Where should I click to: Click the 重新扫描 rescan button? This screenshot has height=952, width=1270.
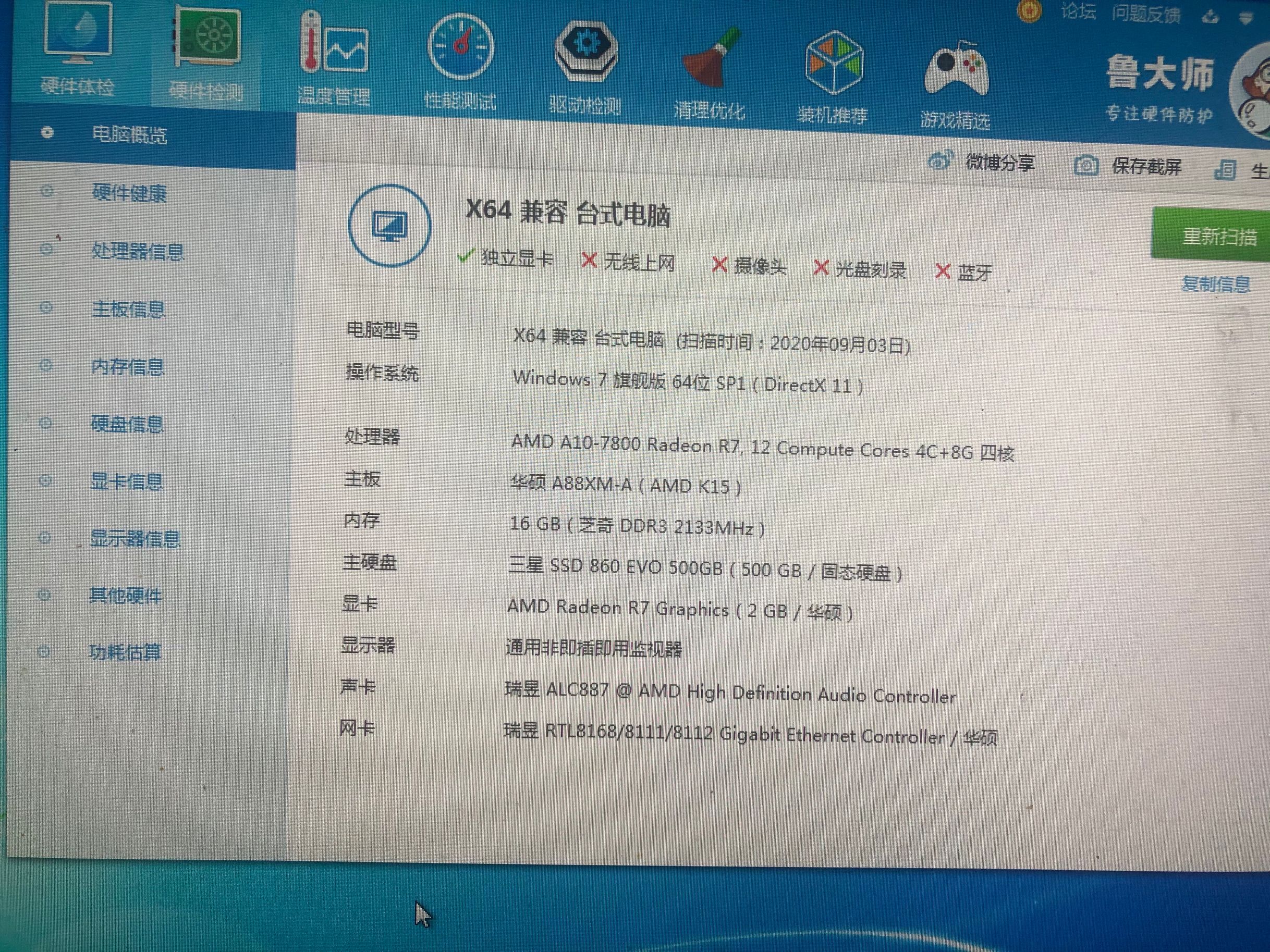(x=1210, y=234)
